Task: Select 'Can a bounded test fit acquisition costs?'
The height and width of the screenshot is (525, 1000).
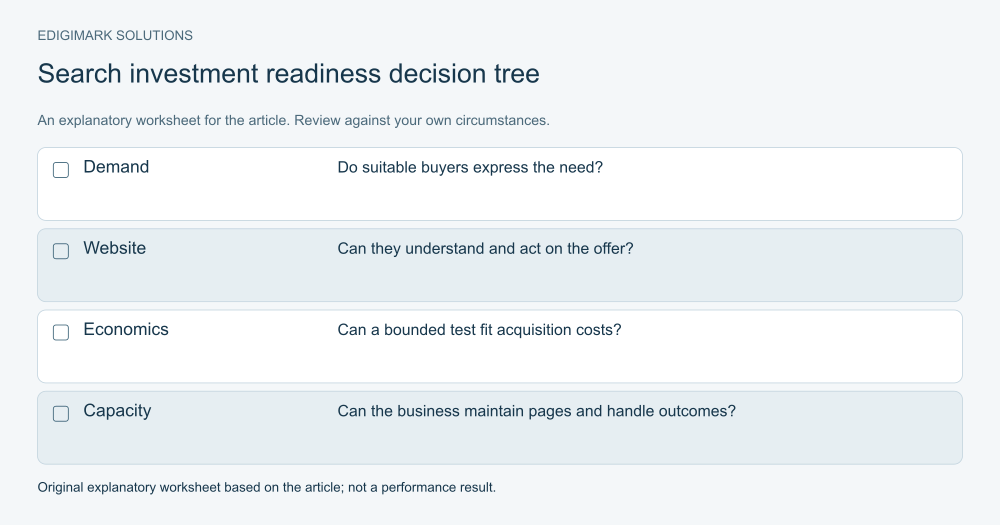Action: click(479, 330)
